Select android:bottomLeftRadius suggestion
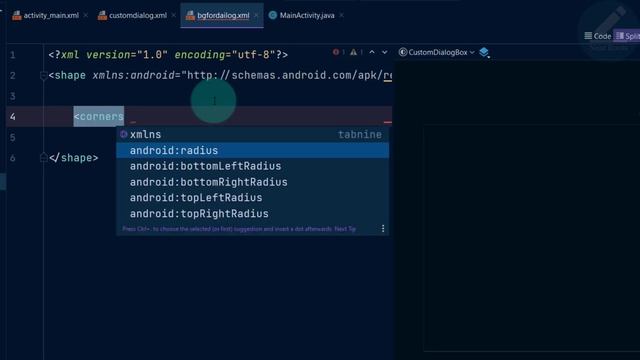Image resolution: width=640 pixels, height=360 pixels. pyautogui.click(x=253, y=166)
